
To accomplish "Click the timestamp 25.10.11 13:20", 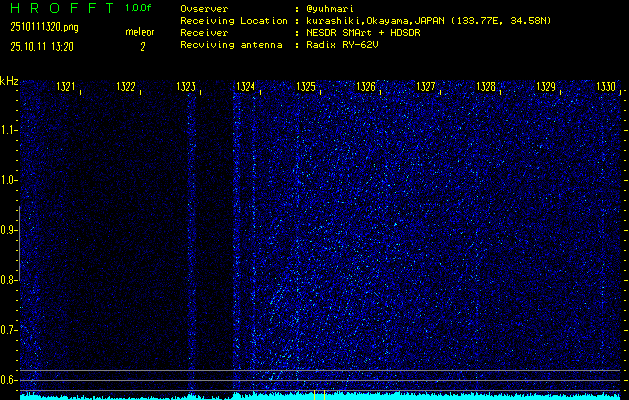I will coord(42,47).
